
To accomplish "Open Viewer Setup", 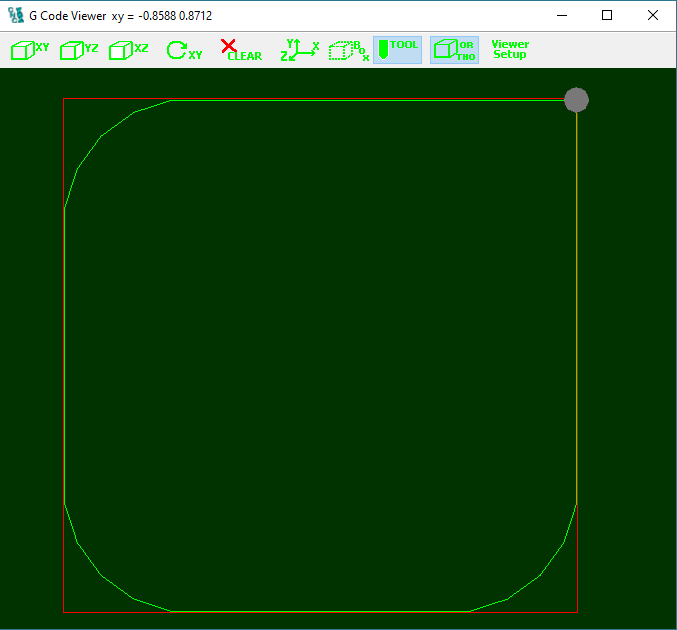I will (x=510, y=50).
